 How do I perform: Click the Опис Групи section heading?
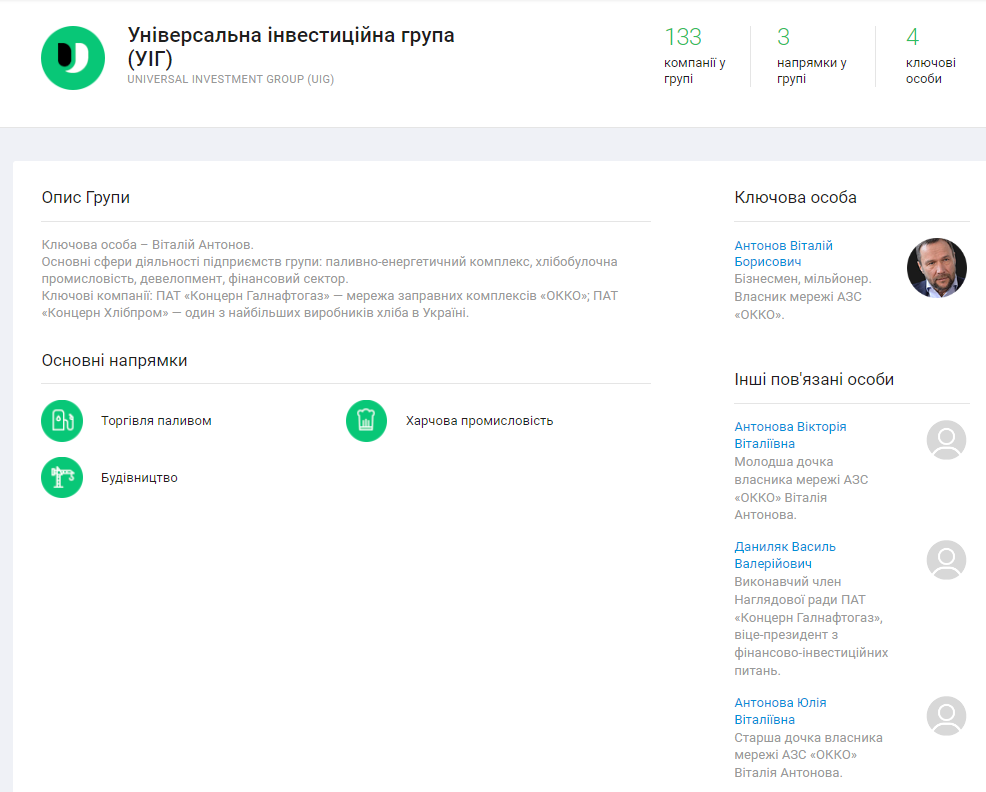coord(86,197)
